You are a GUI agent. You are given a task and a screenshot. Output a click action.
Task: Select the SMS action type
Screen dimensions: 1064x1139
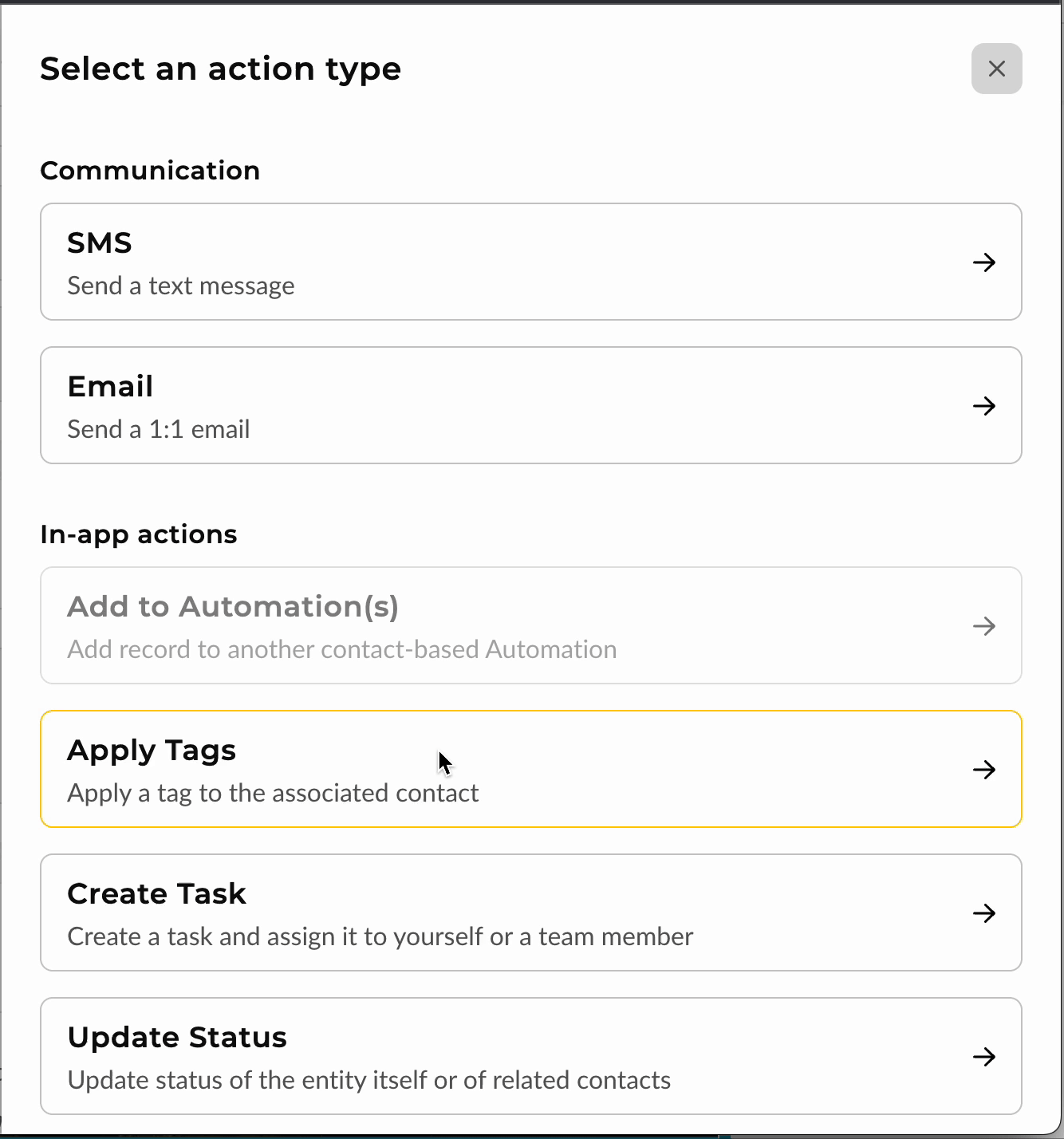[531, 262]
